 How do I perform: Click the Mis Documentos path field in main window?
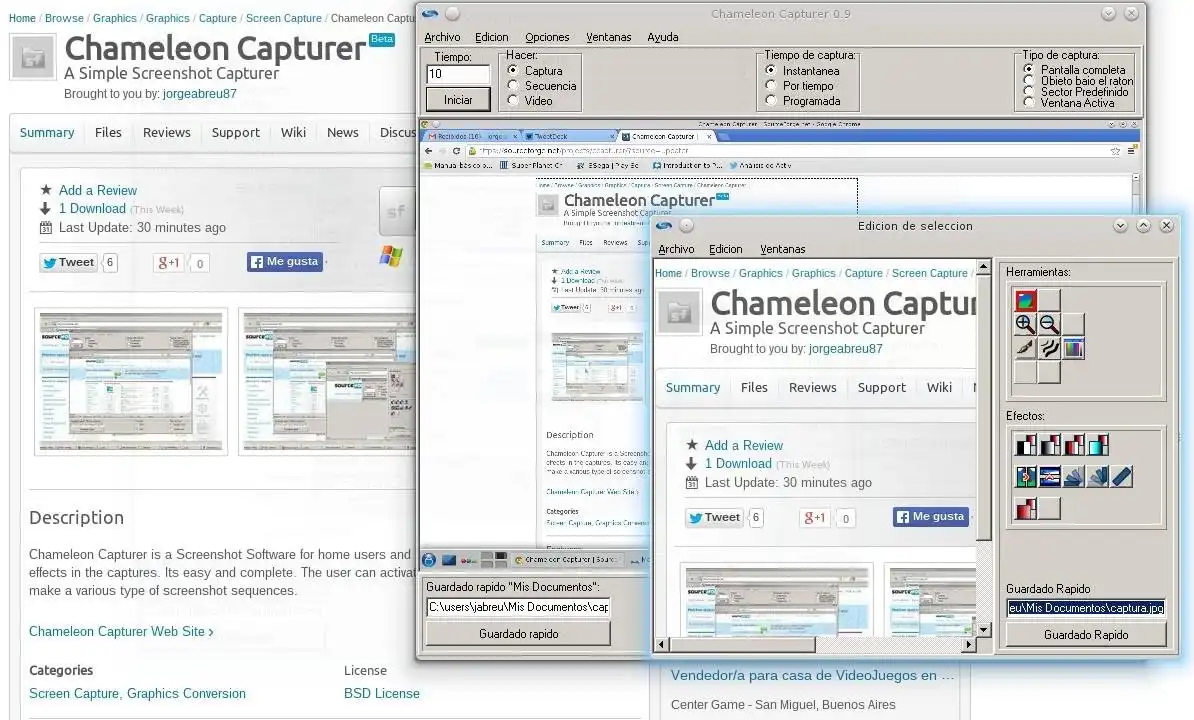[x=518, y=607]
